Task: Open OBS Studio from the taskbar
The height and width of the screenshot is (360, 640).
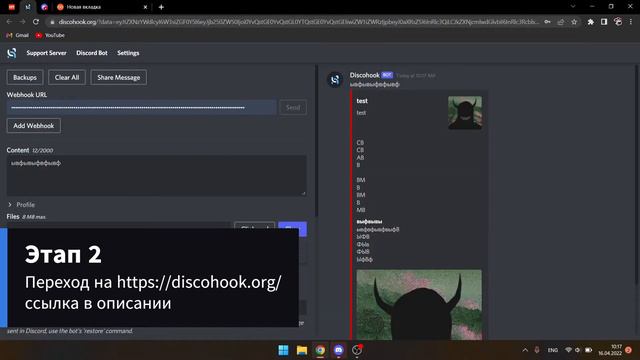Action: pos(357,350)
